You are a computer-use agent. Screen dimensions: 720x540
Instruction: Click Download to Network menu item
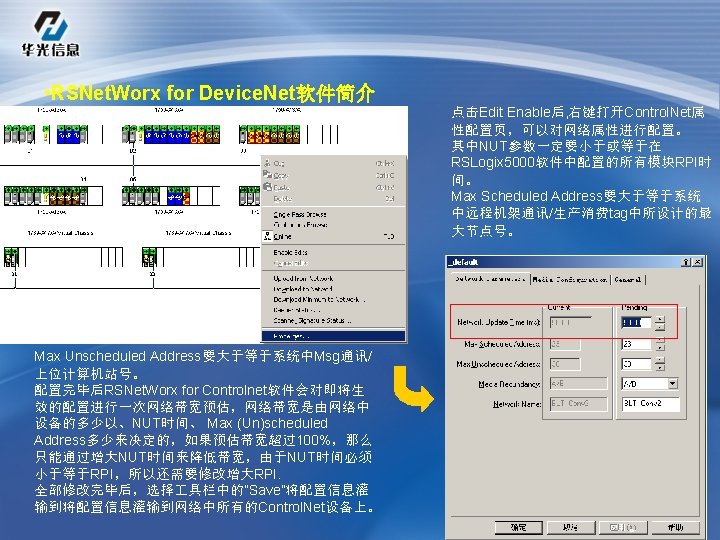point(333,289)
